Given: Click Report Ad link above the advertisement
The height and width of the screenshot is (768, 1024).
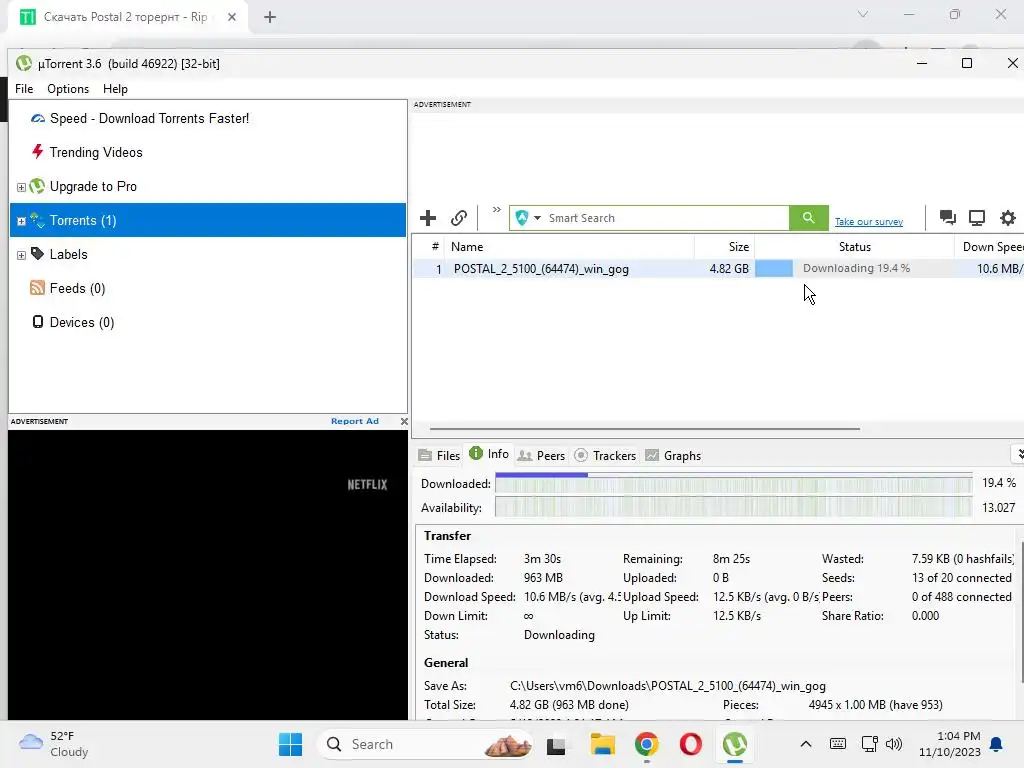Looking at the screenshot, I should tap(355, 421).
